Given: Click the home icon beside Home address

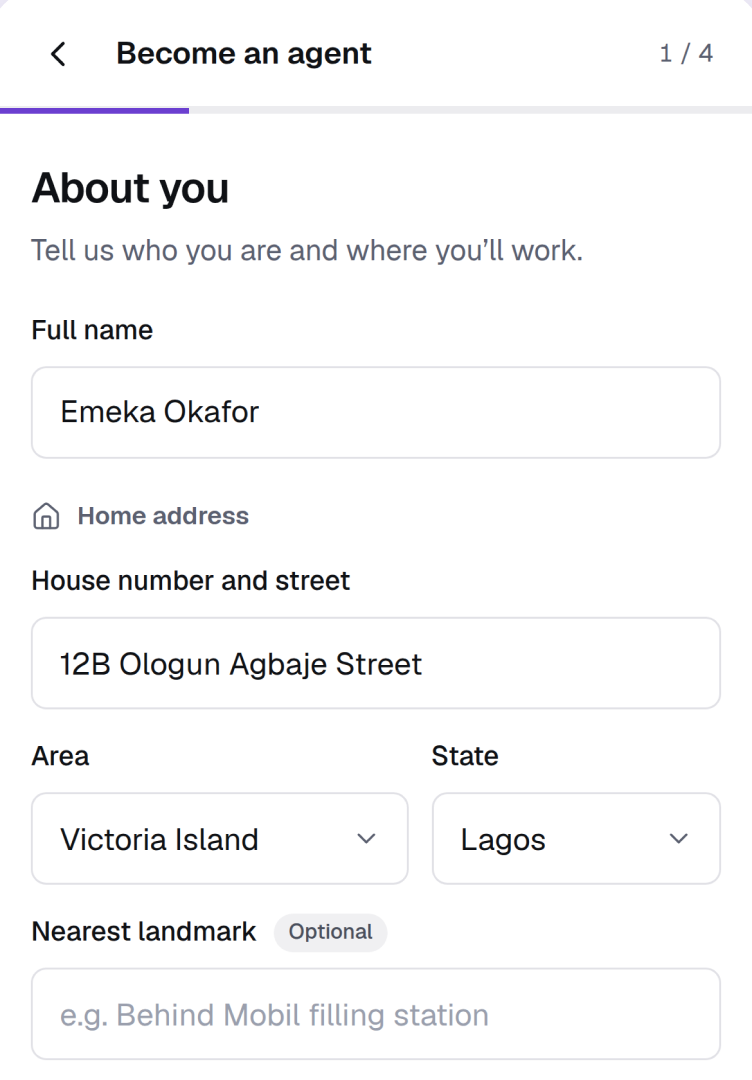Looking at the screenshot, I should 46,516.
